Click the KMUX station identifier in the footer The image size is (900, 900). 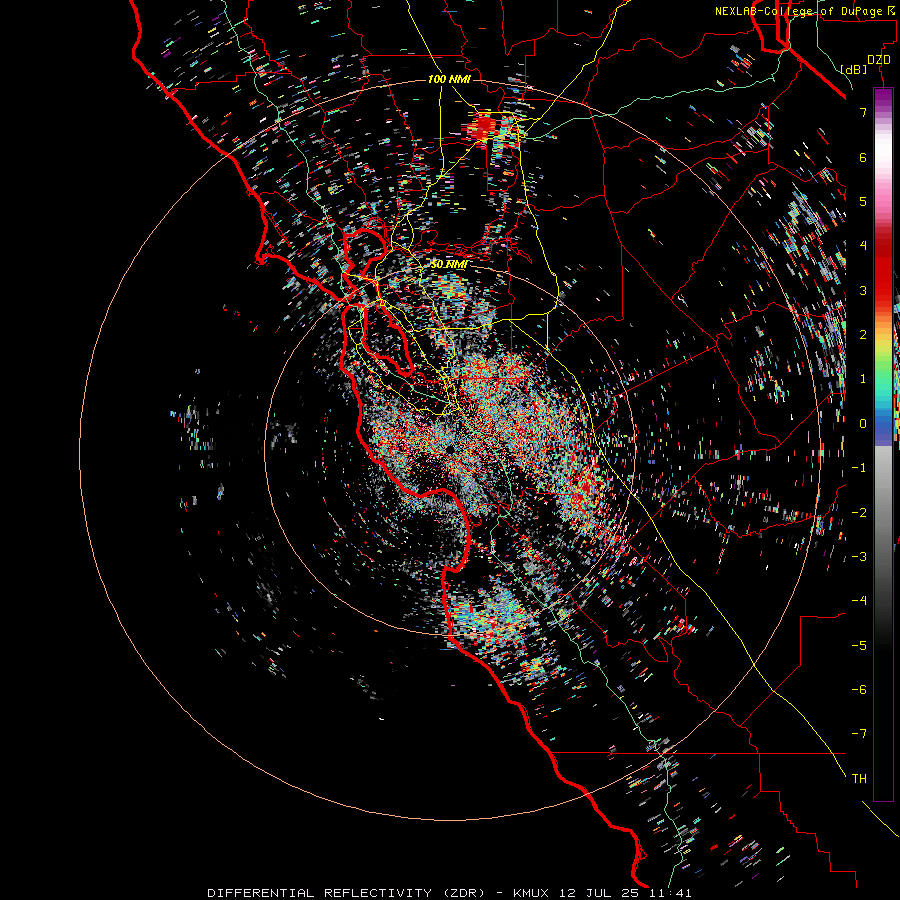click(533, 893)
